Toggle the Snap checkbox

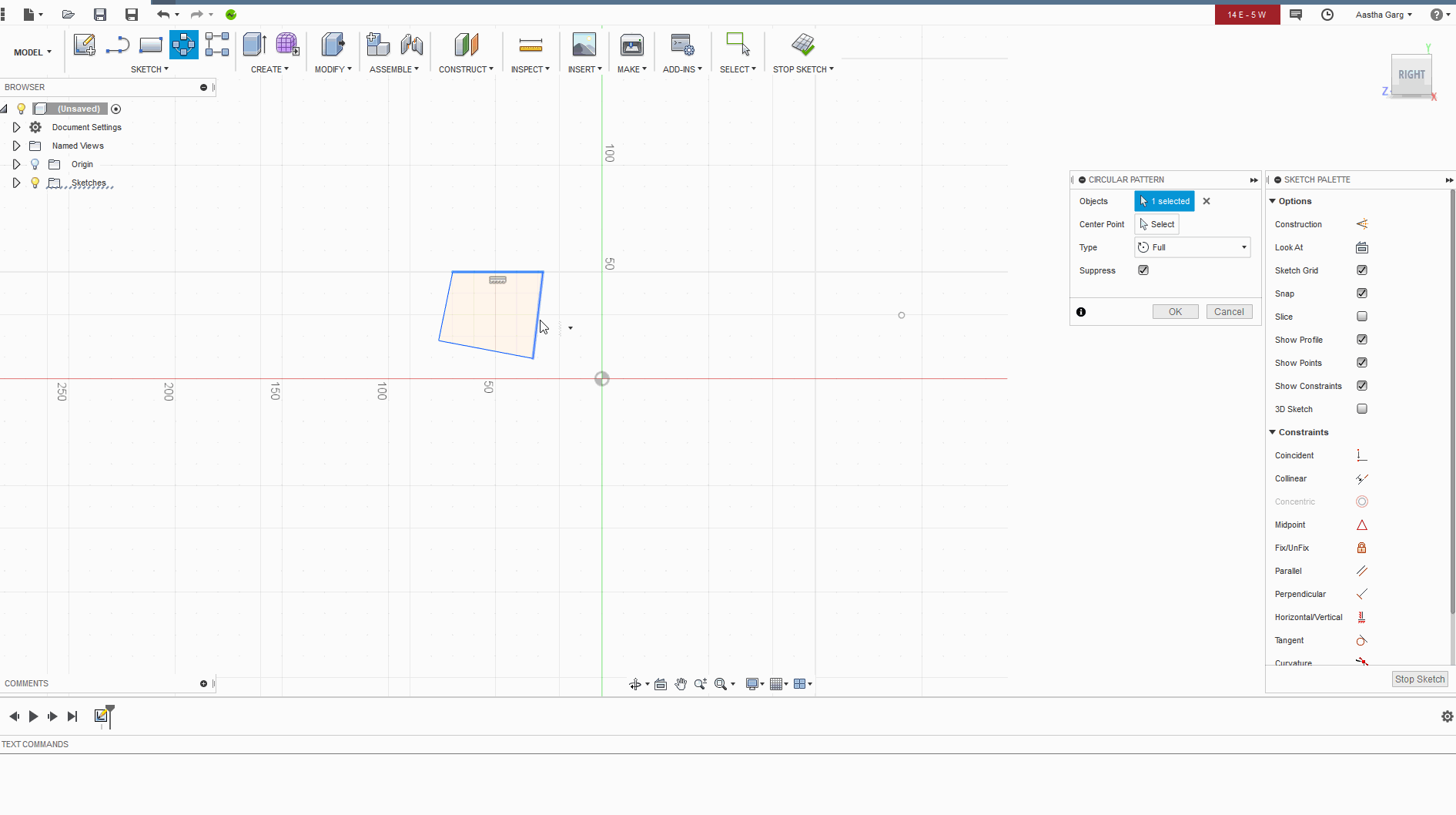pyautogui.click(x=1362, y=293)
